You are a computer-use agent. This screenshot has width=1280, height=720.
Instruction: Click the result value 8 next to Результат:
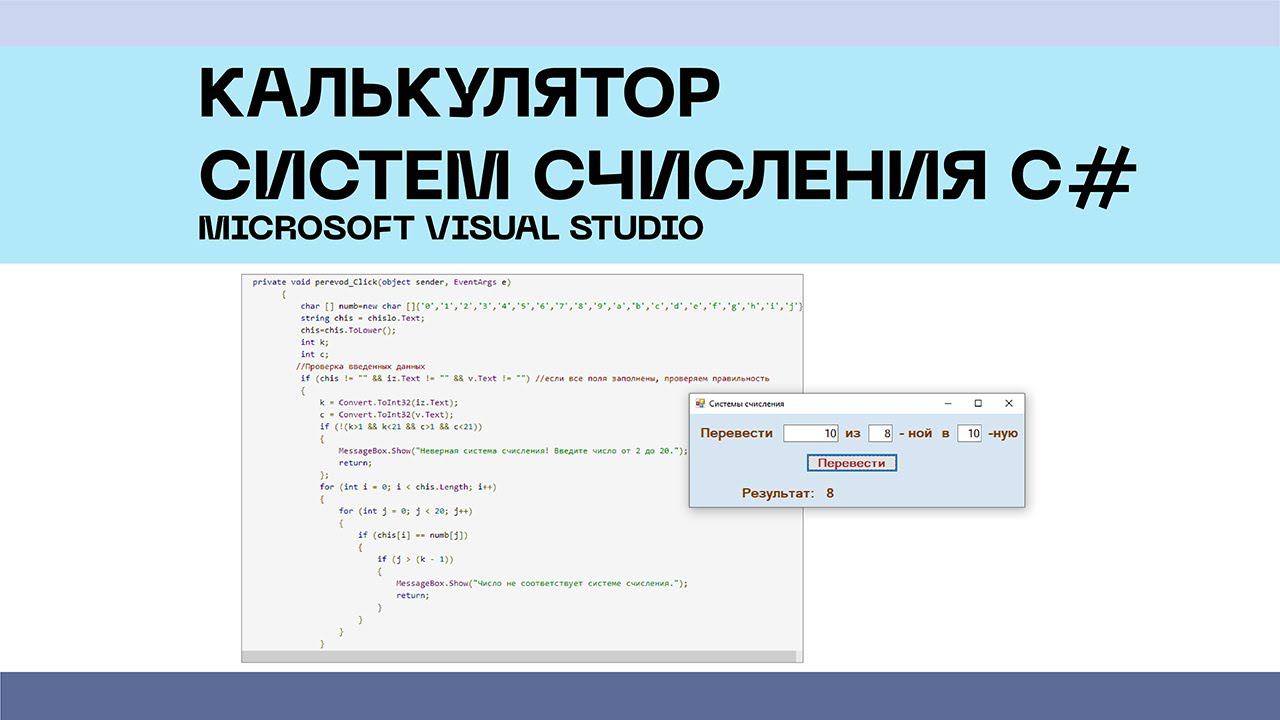coord(830,493)
